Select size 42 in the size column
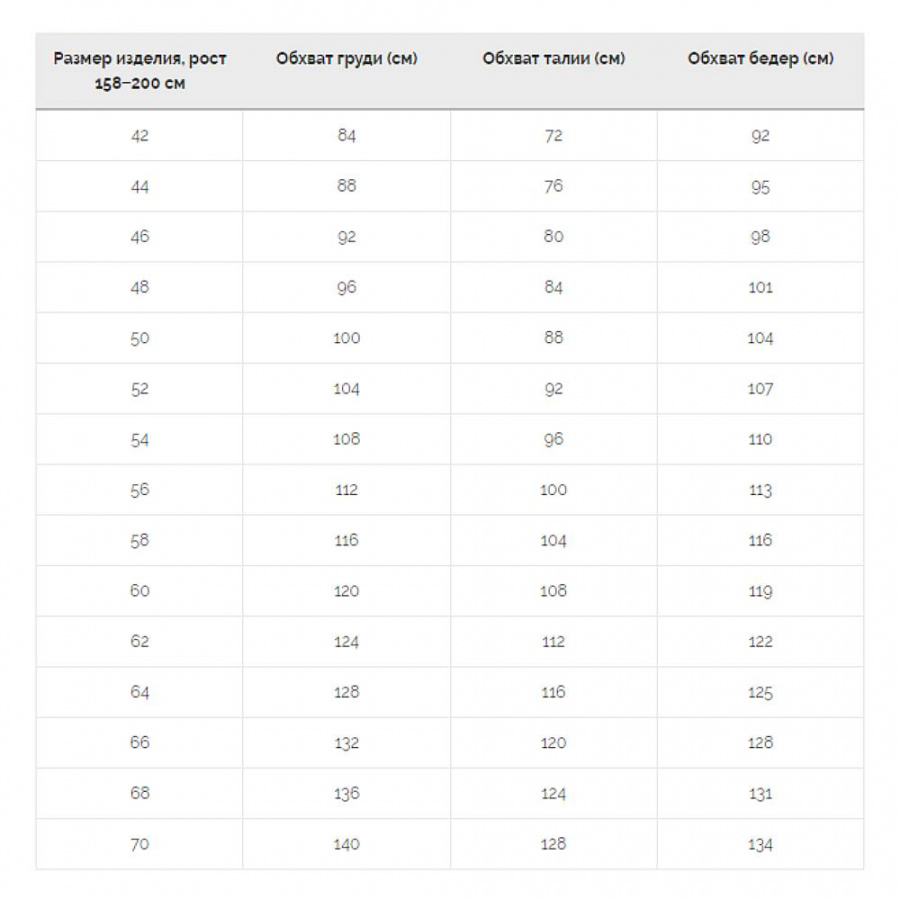This screenshot has height=900, width=900. pos(140,135)
